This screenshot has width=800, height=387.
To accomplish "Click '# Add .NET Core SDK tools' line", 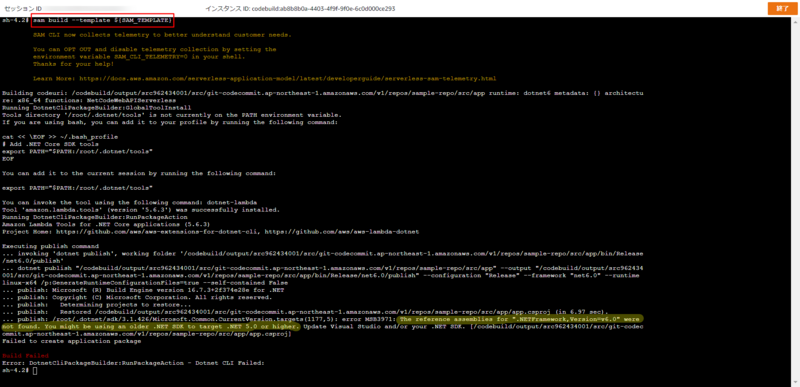I will (50, 144).
